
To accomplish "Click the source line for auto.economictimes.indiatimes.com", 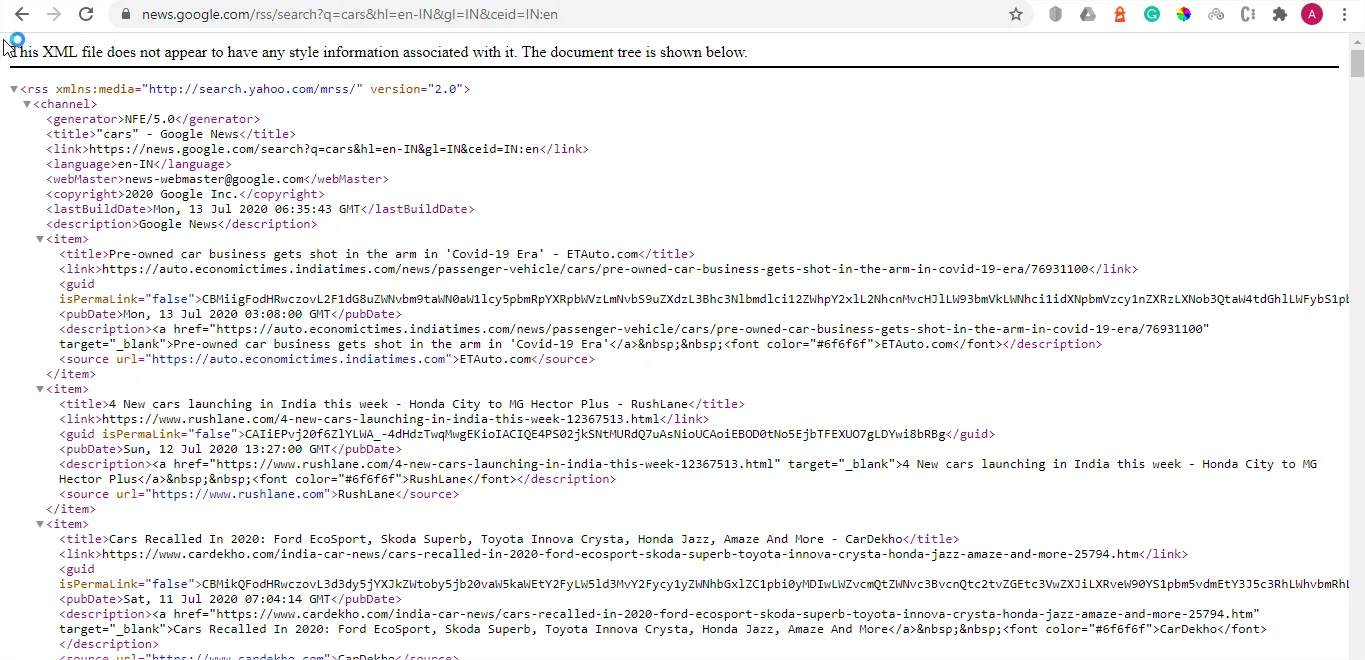I will (327, 359).
